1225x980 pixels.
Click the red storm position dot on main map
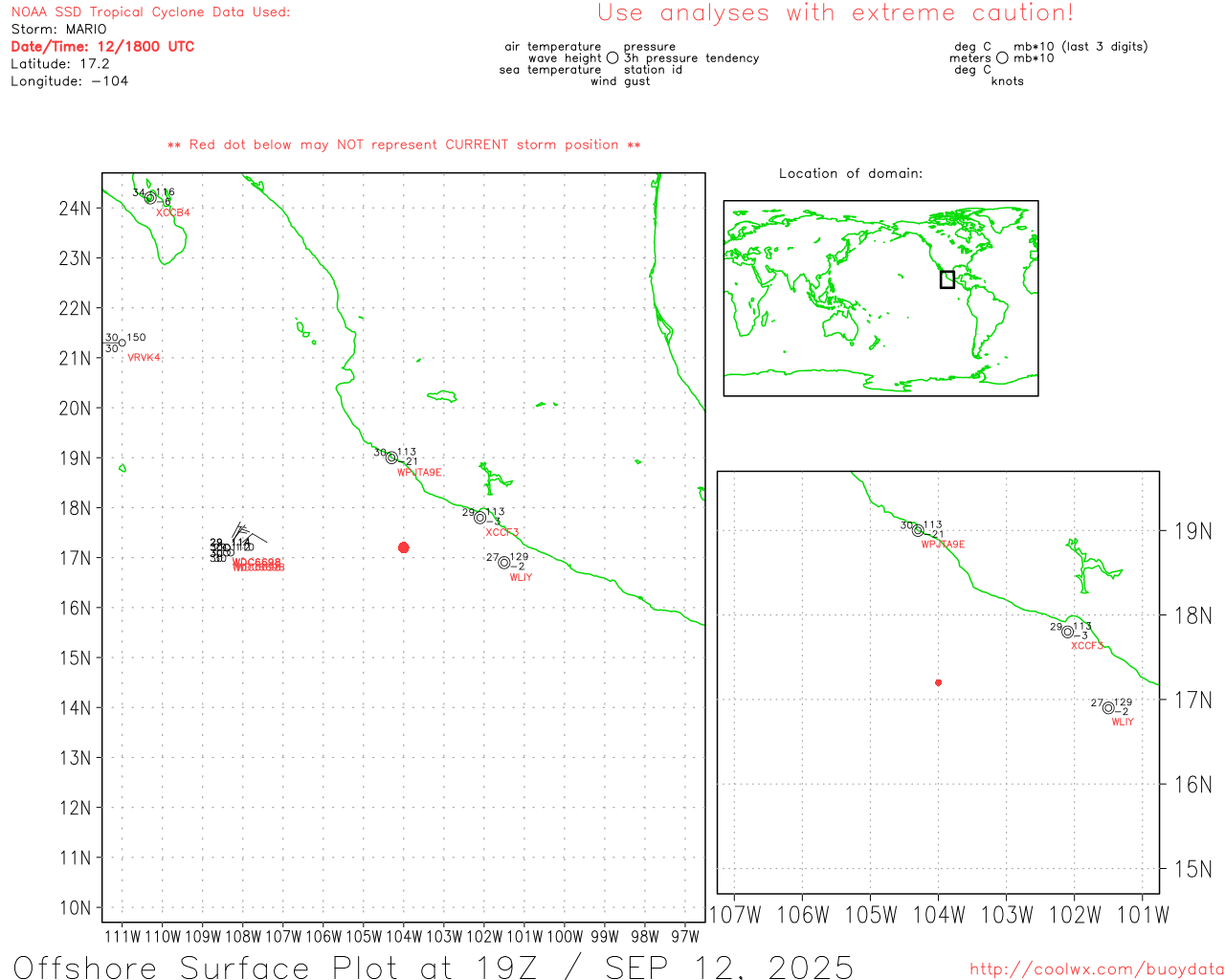tap(404, 547)
